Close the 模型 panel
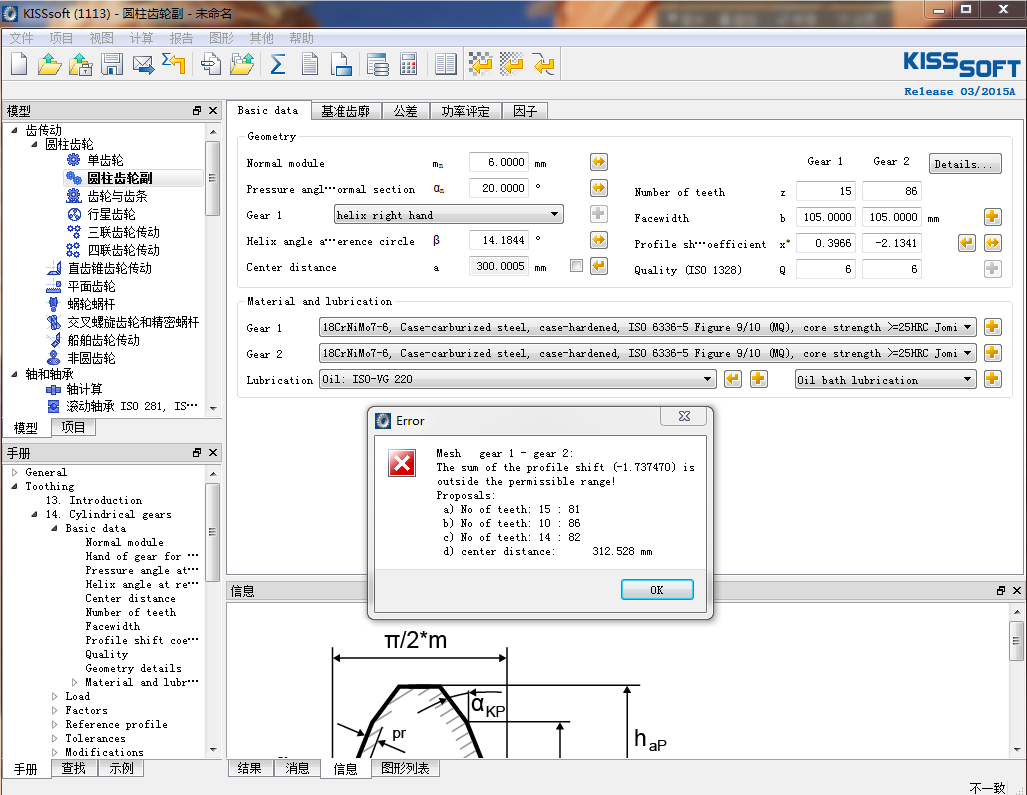Screen dimensions: 1027x795 213,111
